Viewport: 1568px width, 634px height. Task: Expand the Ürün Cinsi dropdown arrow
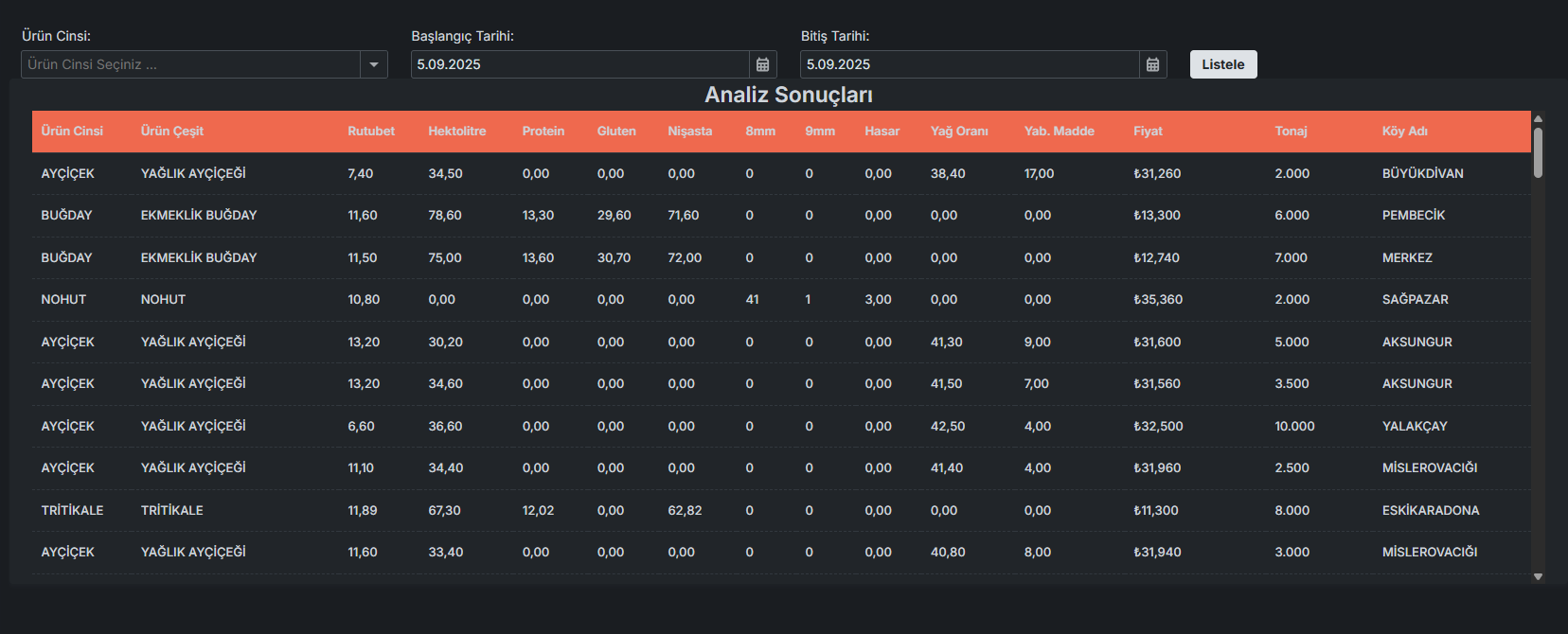coord(374,64)
